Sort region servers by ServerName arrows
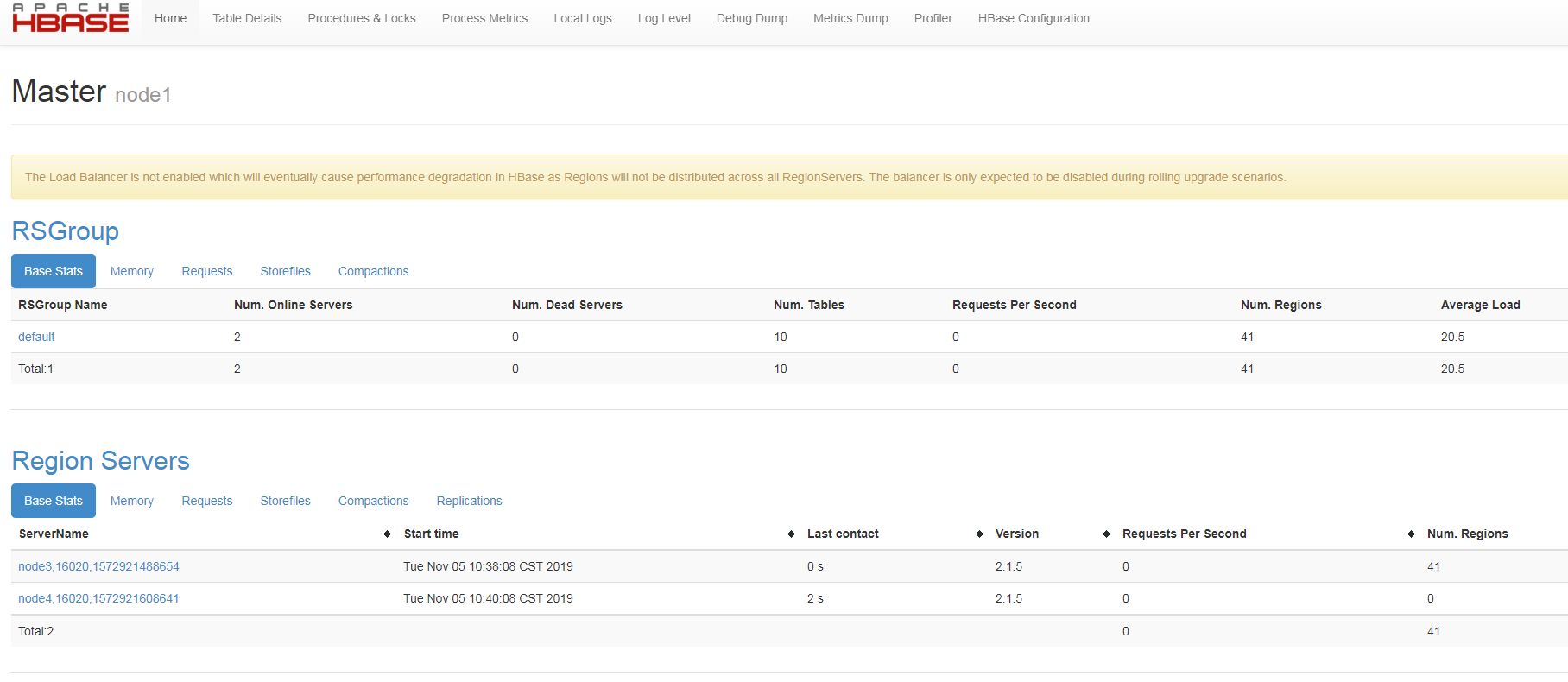This screenshot has width=1568, height=682. click(387, 534)
